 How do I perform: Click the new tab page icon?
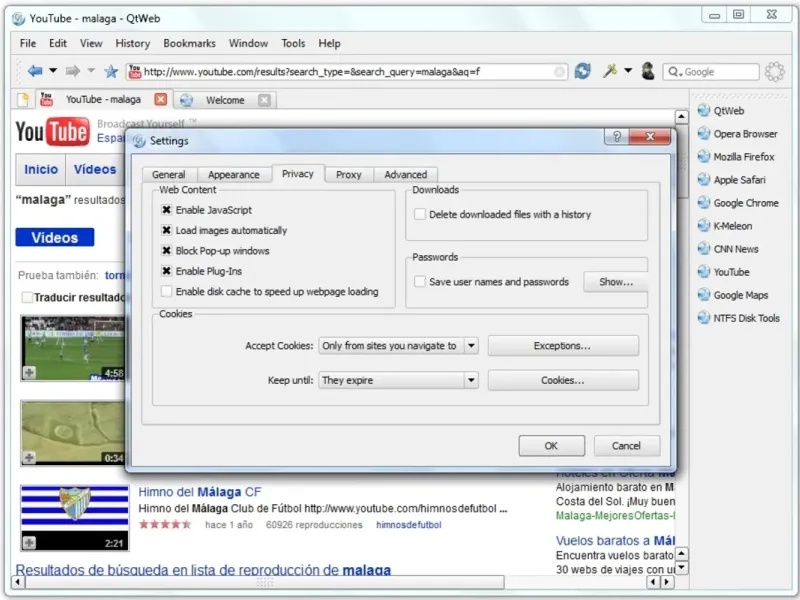coord(23,99)
